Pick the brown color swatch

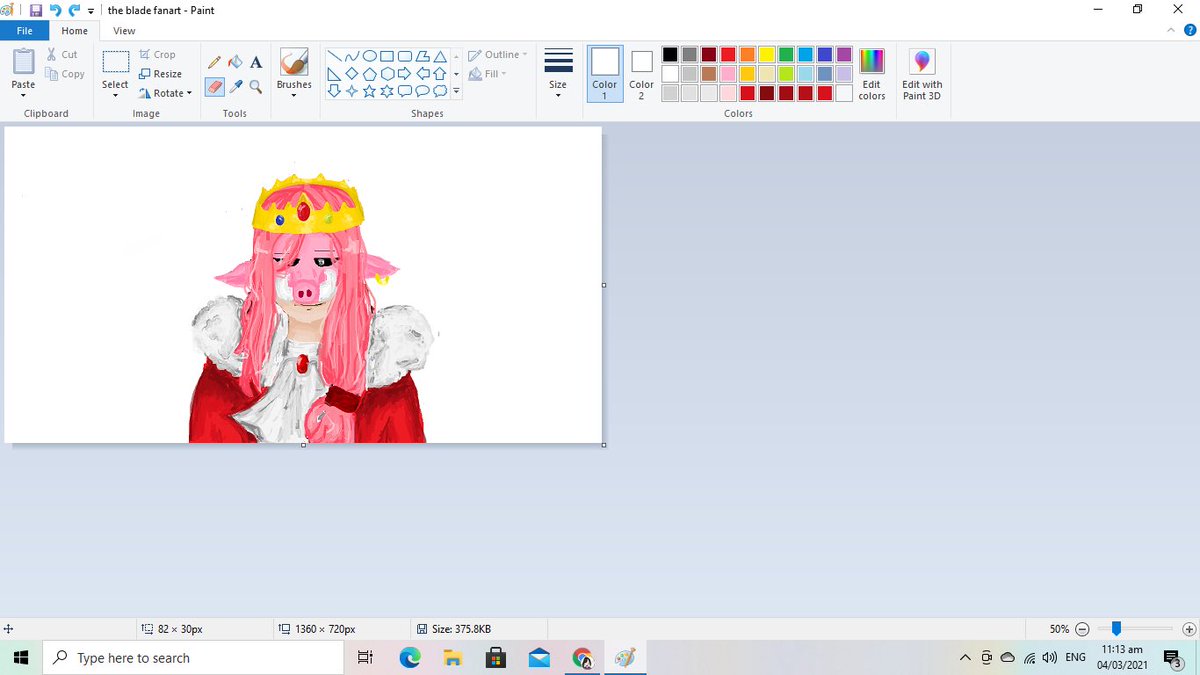point(709,74)
